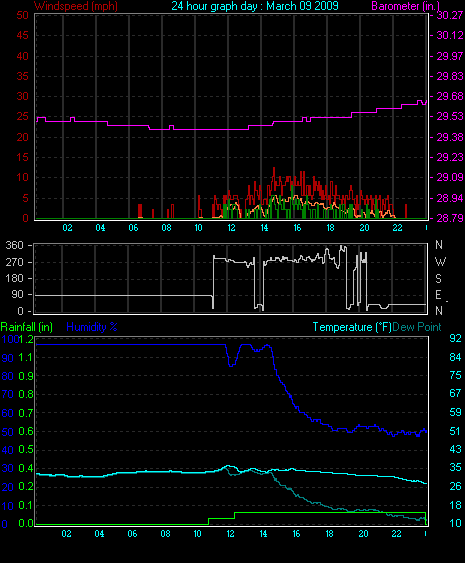This screenshot has width=465, height=563.
Task: Select the barometer value 29.23
Action: (x=449, y=157)
